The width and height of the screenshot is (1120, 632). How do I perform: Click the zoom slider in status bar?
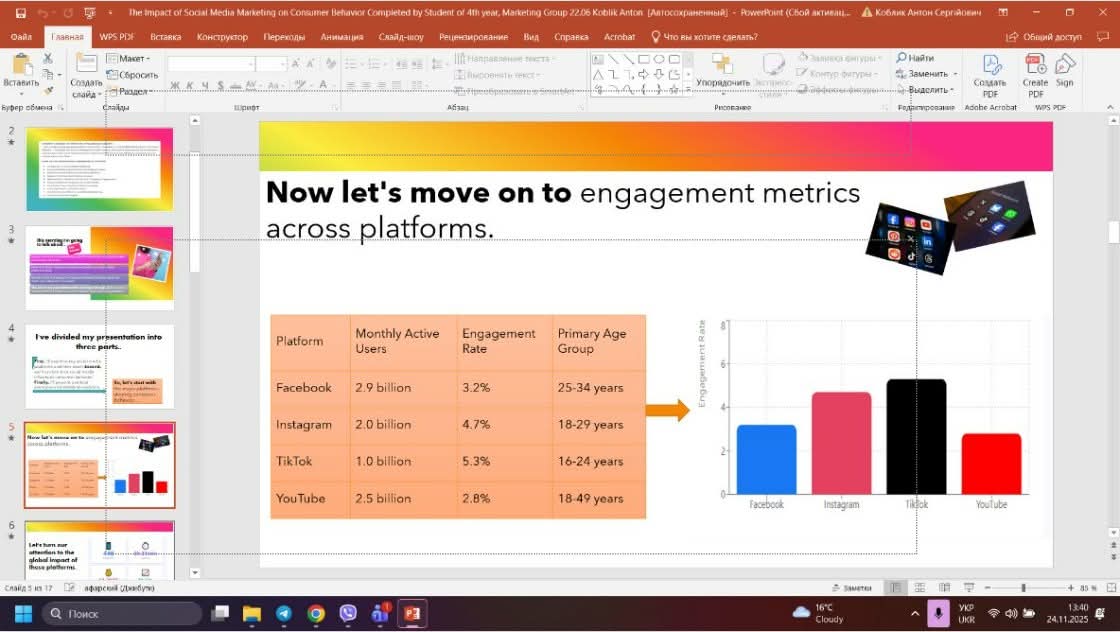(x=1022, y=588)
